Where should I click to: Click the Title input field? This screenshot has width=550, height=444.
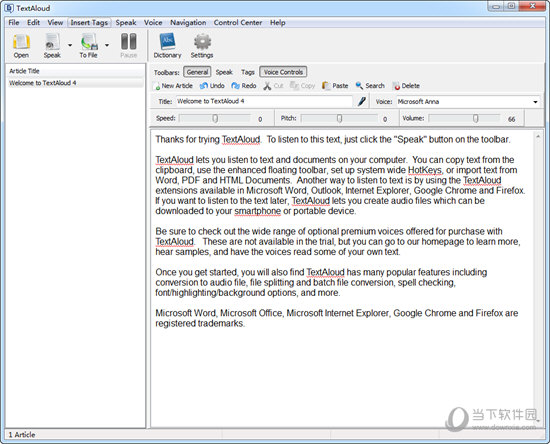coord(264,101)
